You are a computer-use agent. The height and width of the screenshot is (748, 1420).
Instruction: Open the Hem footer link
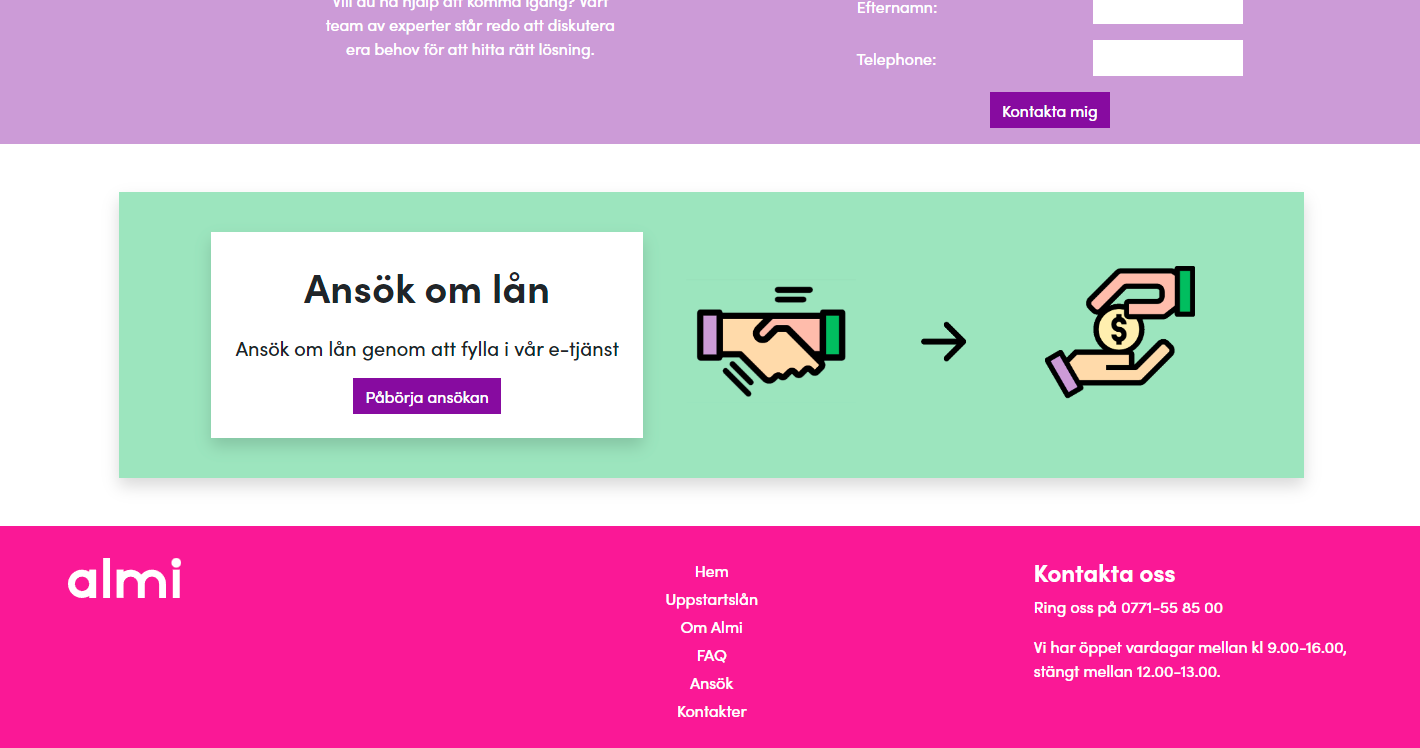click(x=712, y=572)
